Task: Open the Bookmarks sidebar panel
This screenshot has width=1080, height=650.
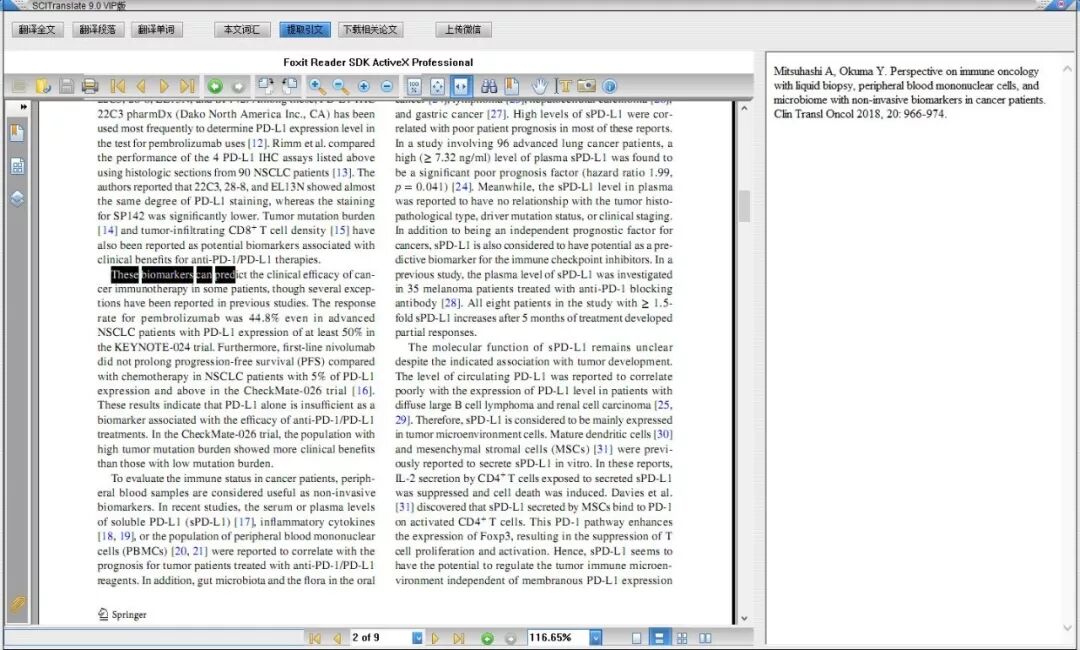Action: (17, 132)
